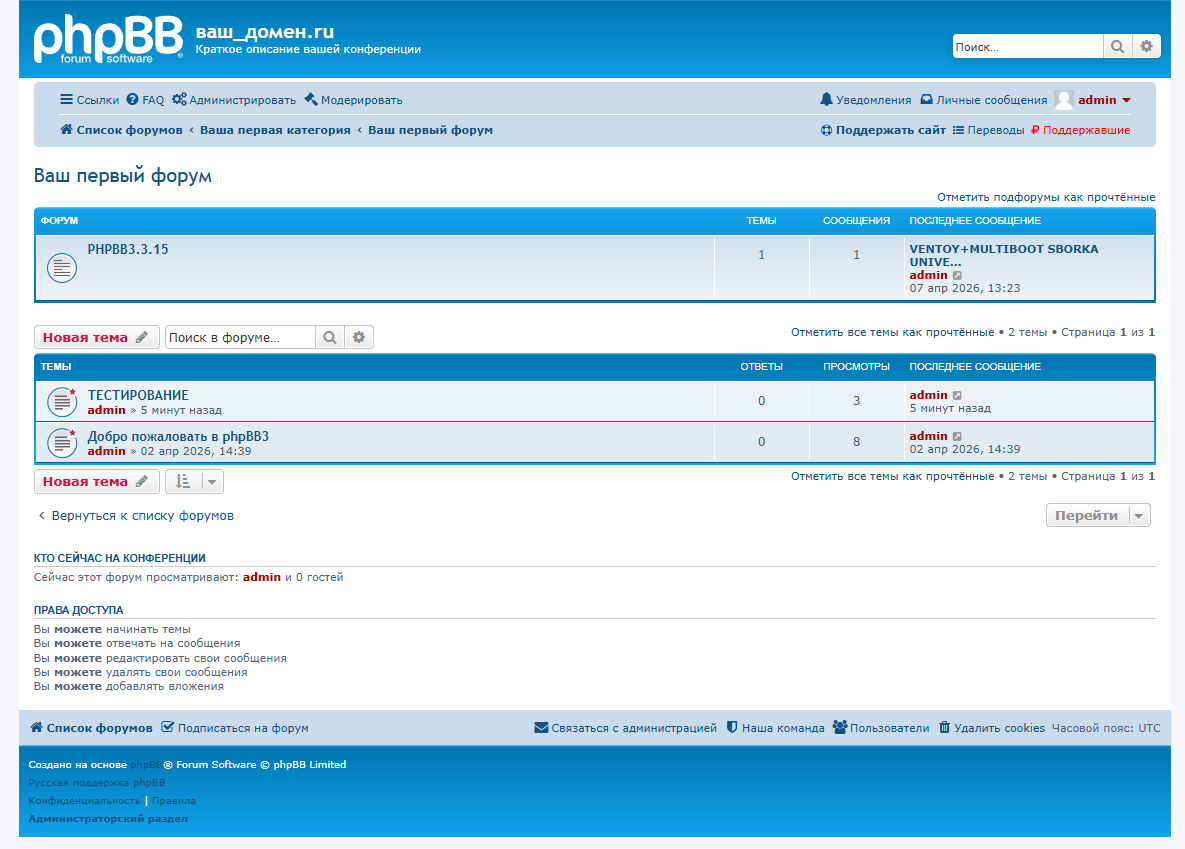Click the forum search magnifier button
This screenshot has width=1185, height=849.
click(329, 338)
